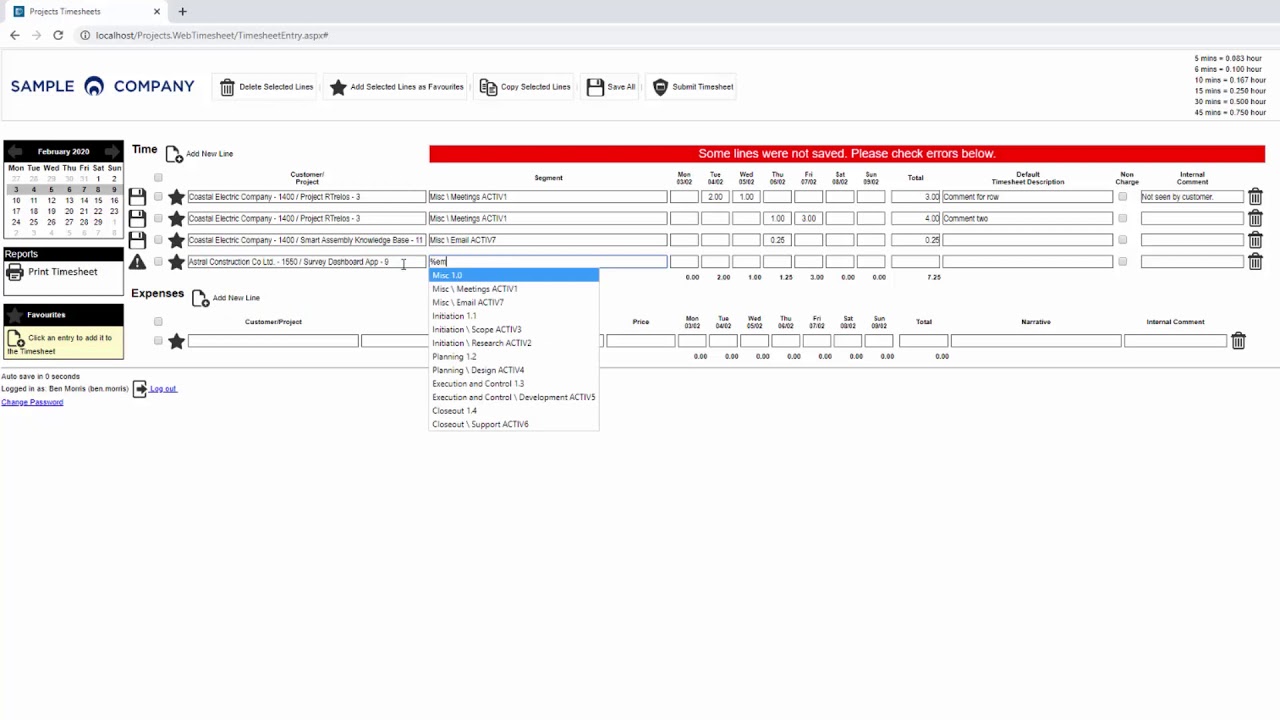Toggle Non Charge on the Astral Construction line
Image resolution: width=1280 pixels, height=720 pixels.
click(1122, 262)
